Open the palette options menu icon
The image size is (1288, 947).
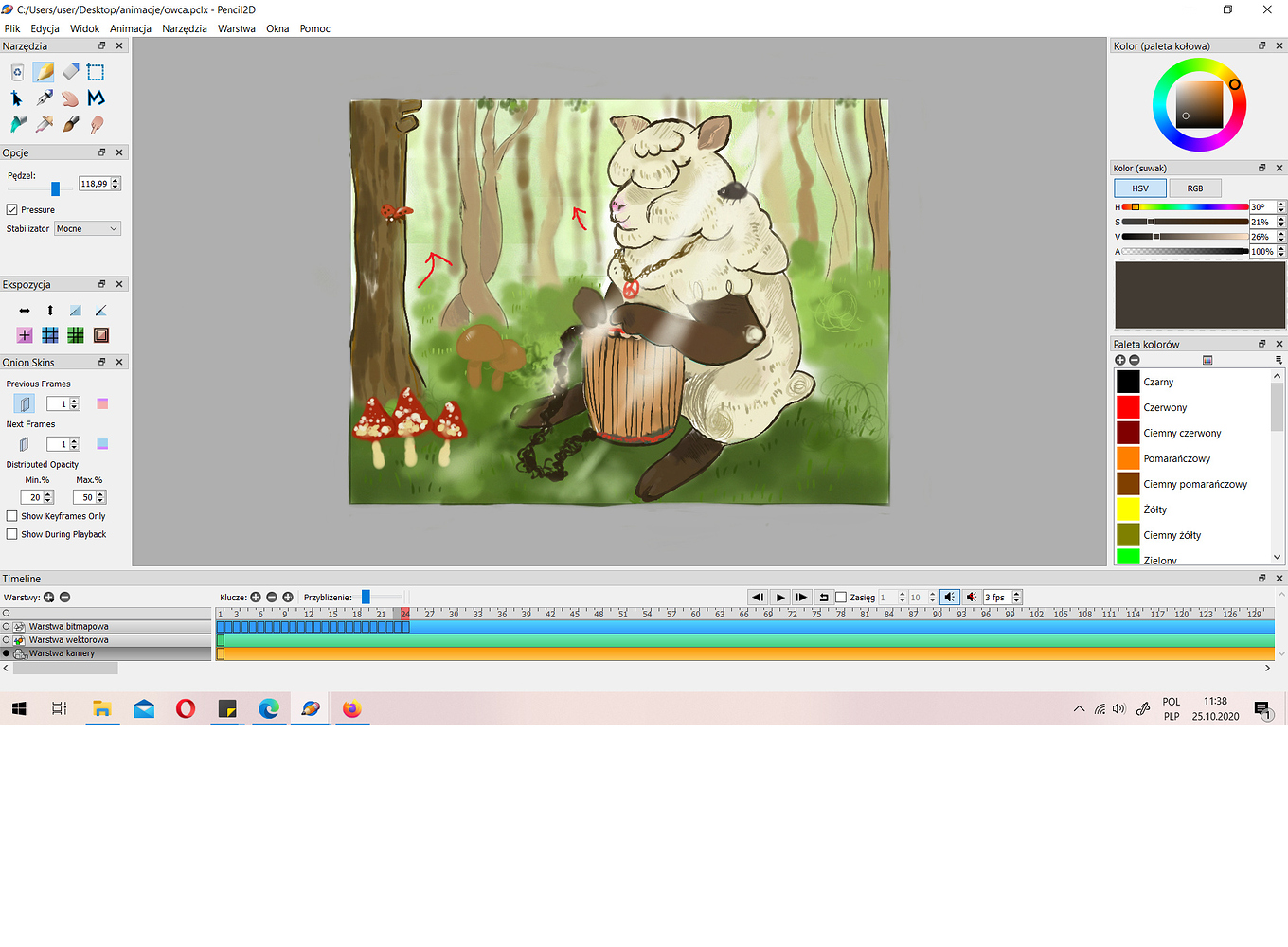tap(1279, 360)
